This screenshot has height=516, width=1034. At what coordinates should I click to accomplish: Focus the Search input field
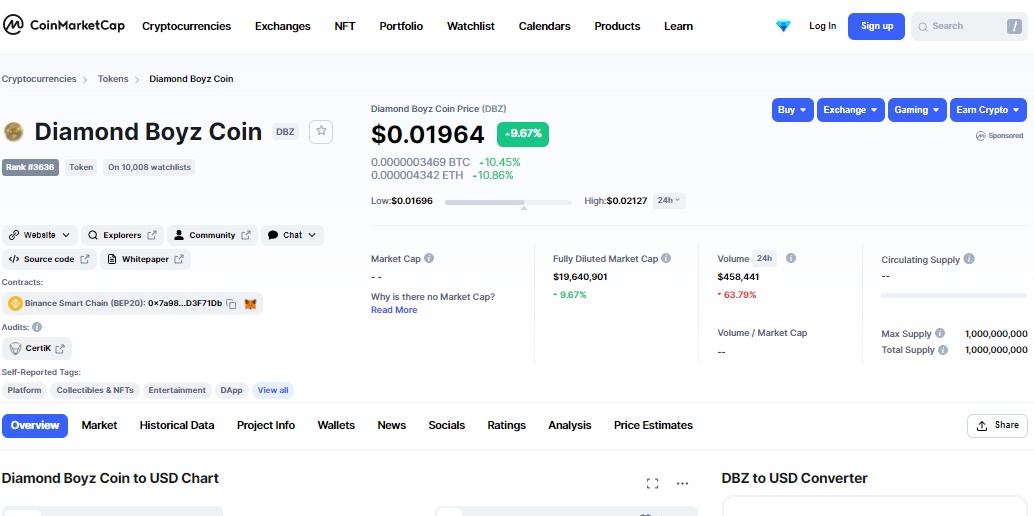pyautogui.click(x=969, y=26)
